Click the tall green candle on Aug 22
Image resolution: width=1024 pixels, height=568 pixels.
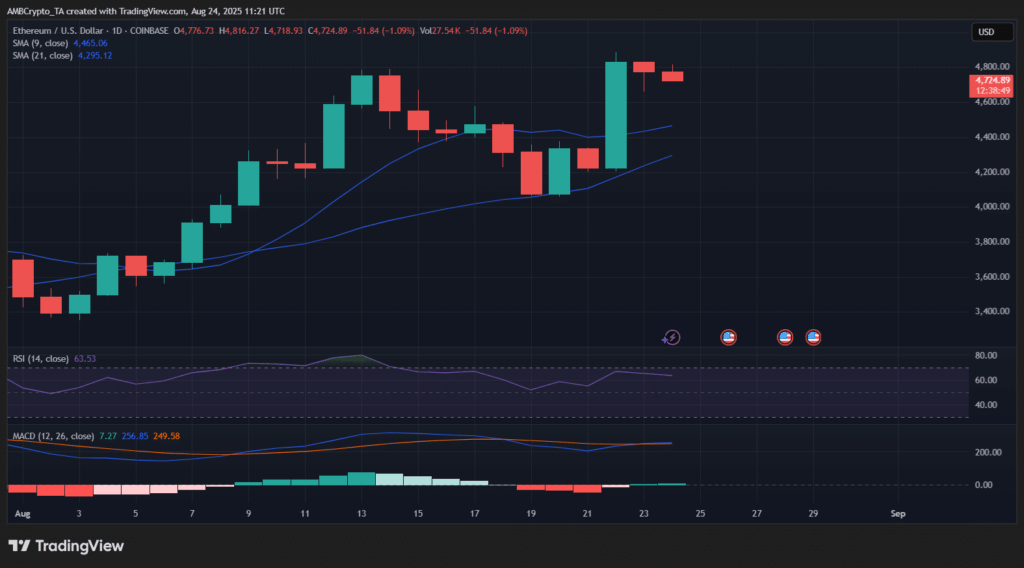click(616, 115)
